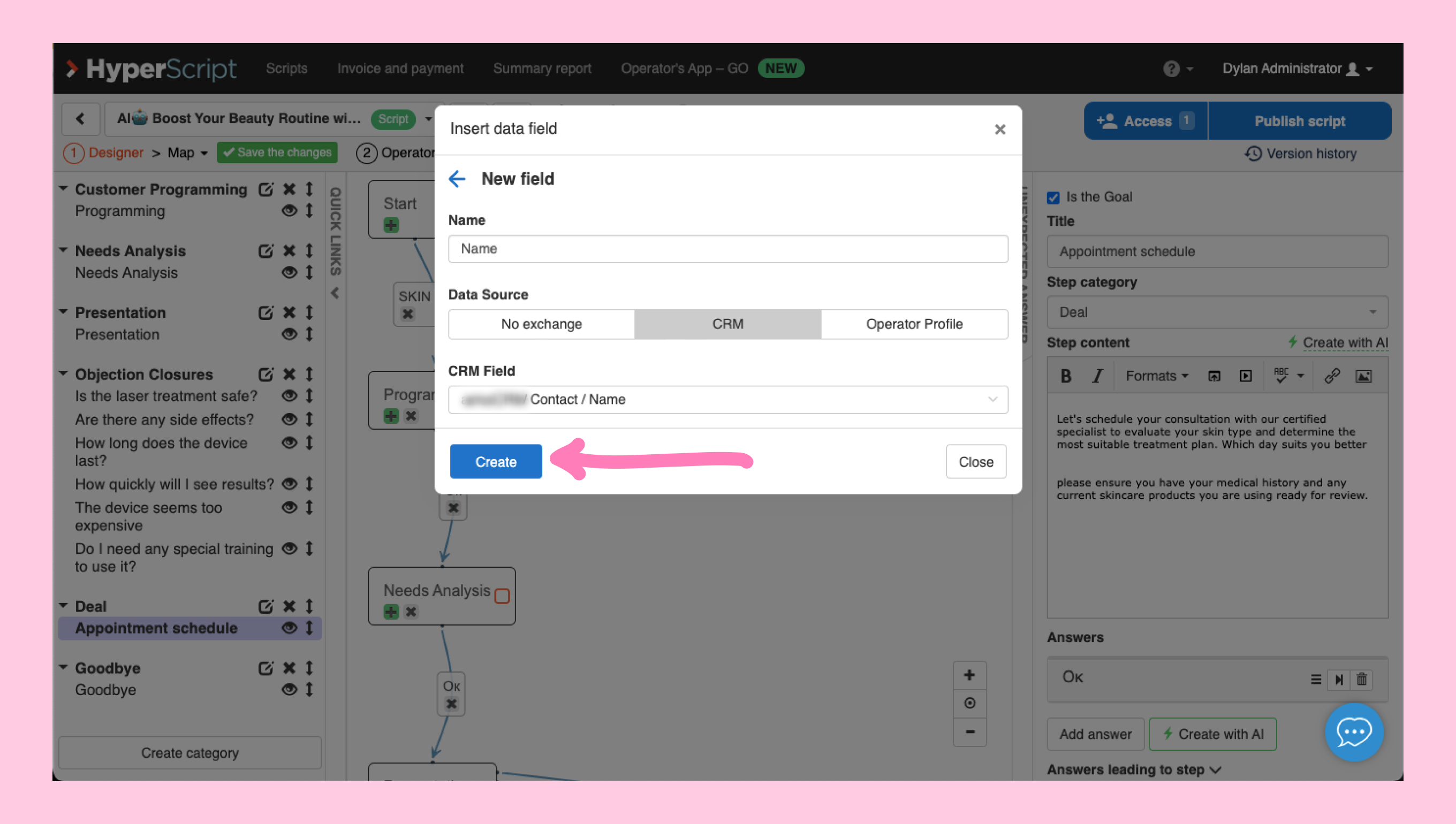Uncheck the Is the Goal checkbox
The width and height of the screenshot is (1456, 824).
coord(1053,197)
